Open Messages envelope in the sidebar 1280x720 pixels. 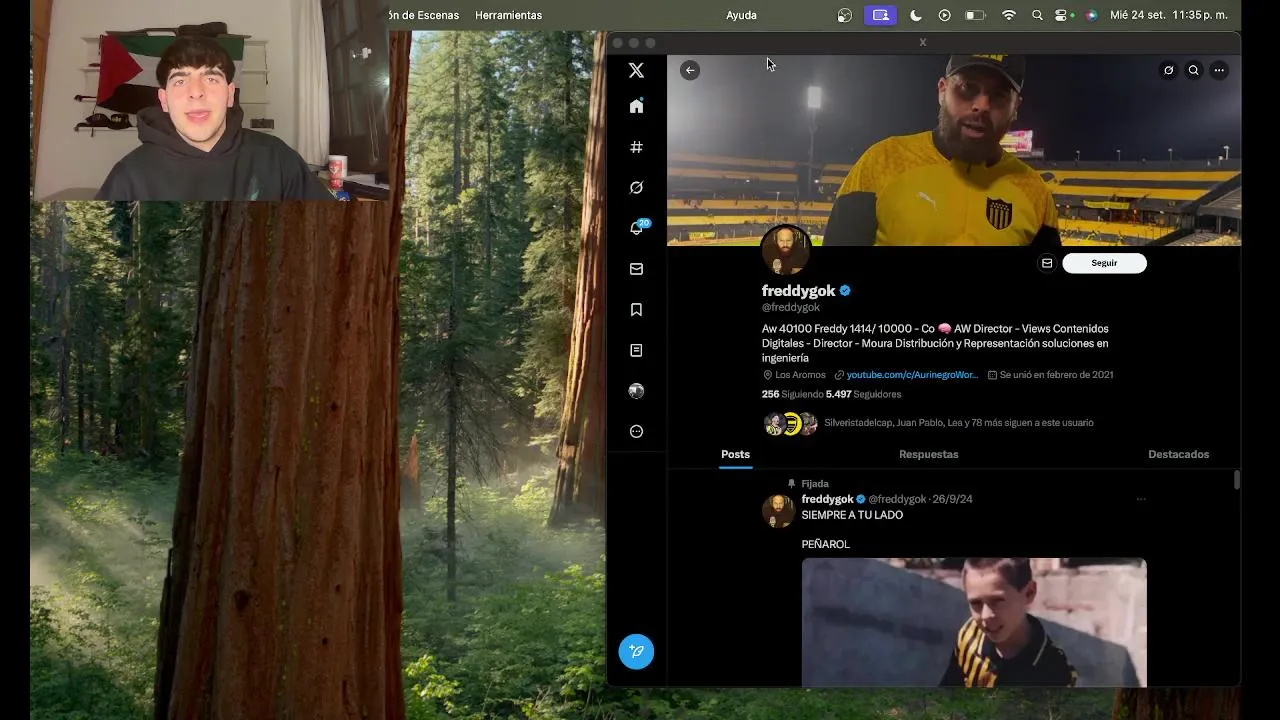pos(636,269)
